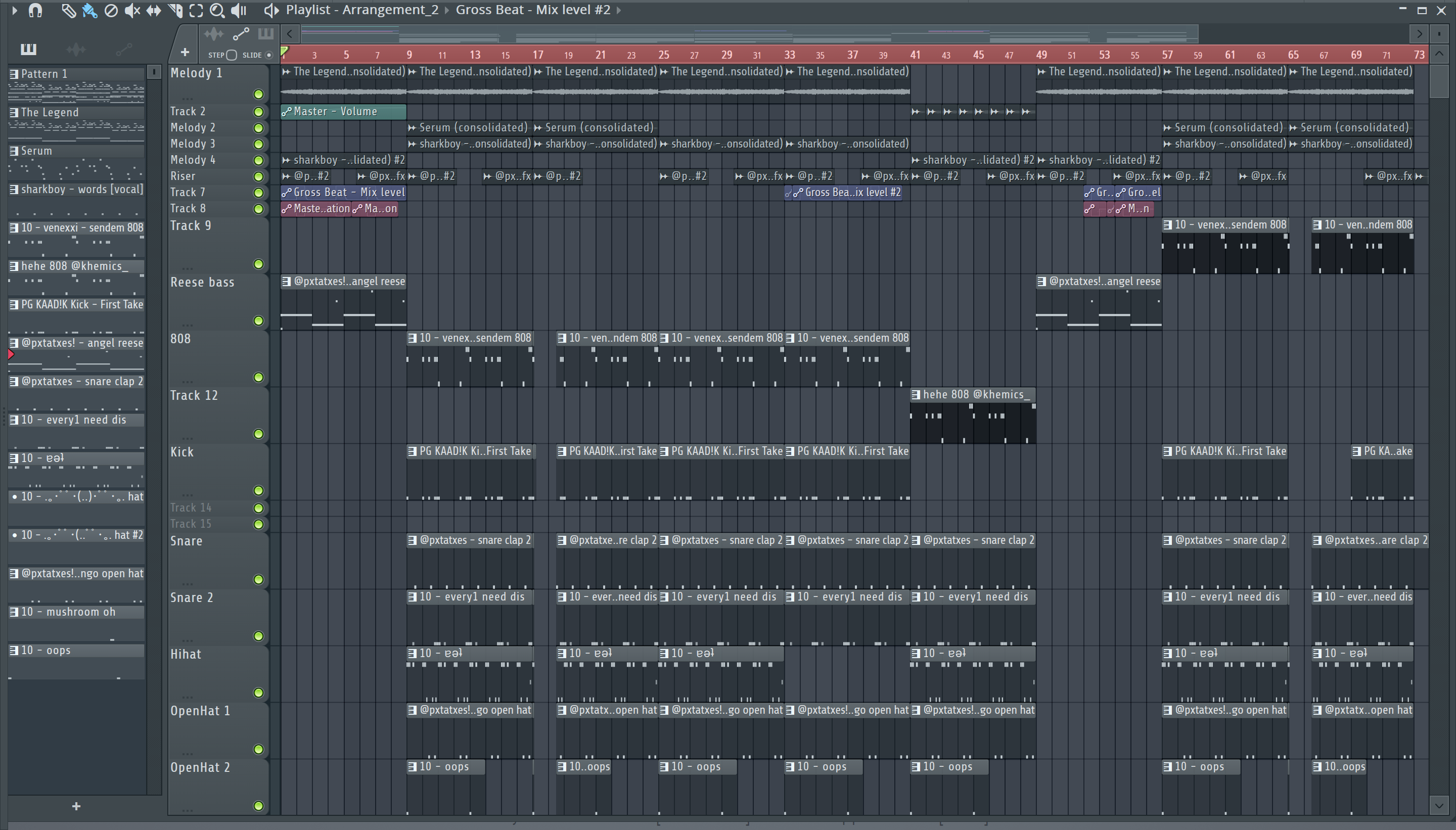Mute the 808 track
Image resolution: width=1456 pixels, height=830 pixels.
point(258,378)
